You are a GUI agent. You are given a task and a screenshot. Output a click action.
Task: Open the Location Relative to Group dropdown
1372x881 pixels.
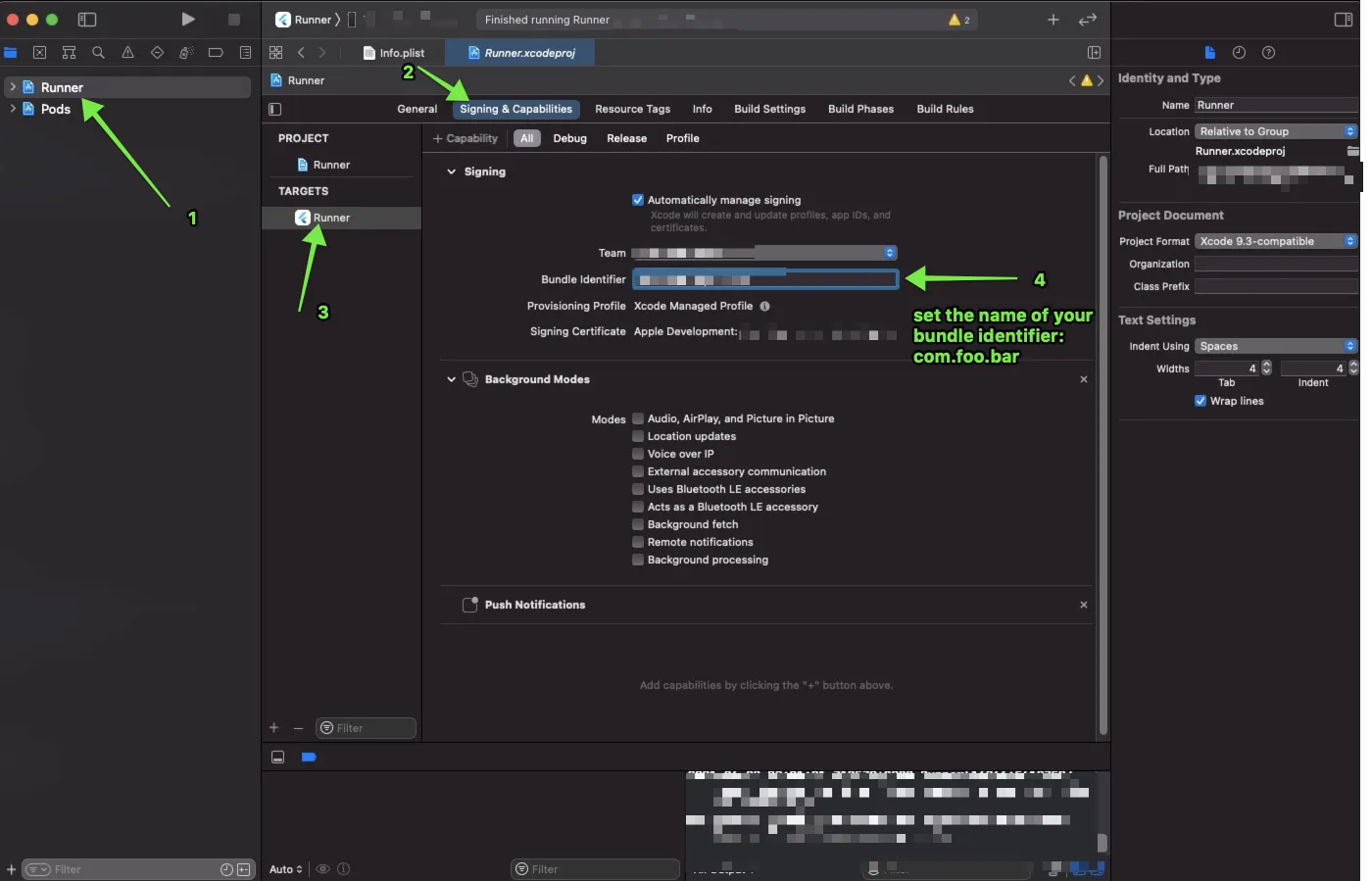point(1276,131)
